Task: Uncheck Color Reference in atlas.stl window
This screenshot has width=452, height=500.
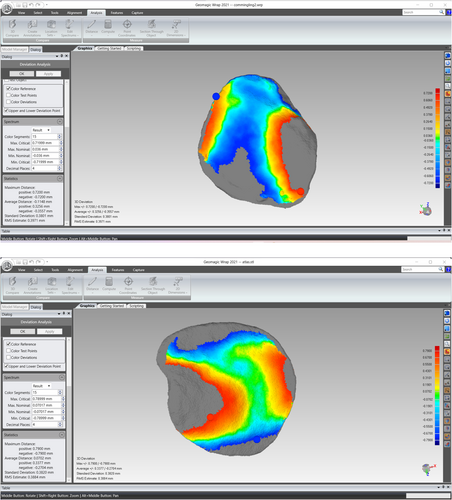Action: tap(9, 344)
